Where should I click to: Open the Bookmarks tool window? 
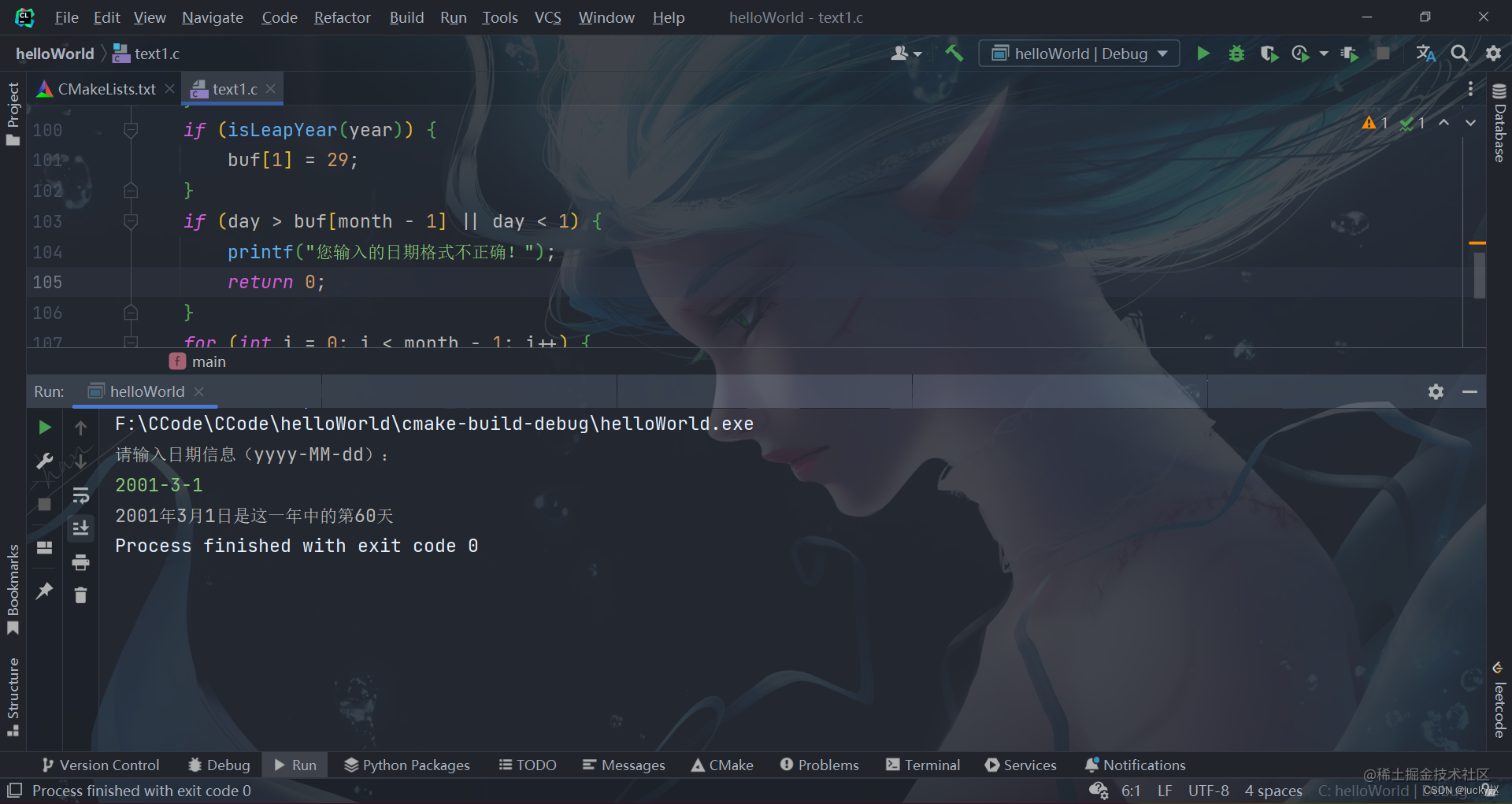click(x=13, y=588)
